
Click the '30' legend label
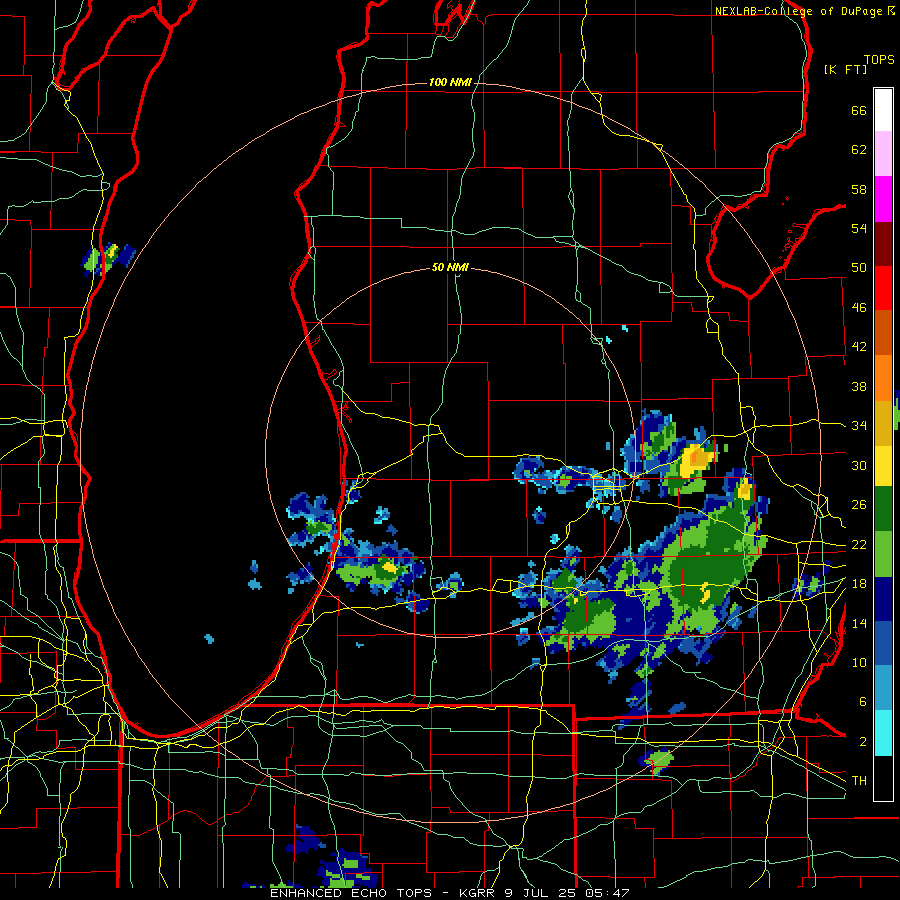[859, 465]
